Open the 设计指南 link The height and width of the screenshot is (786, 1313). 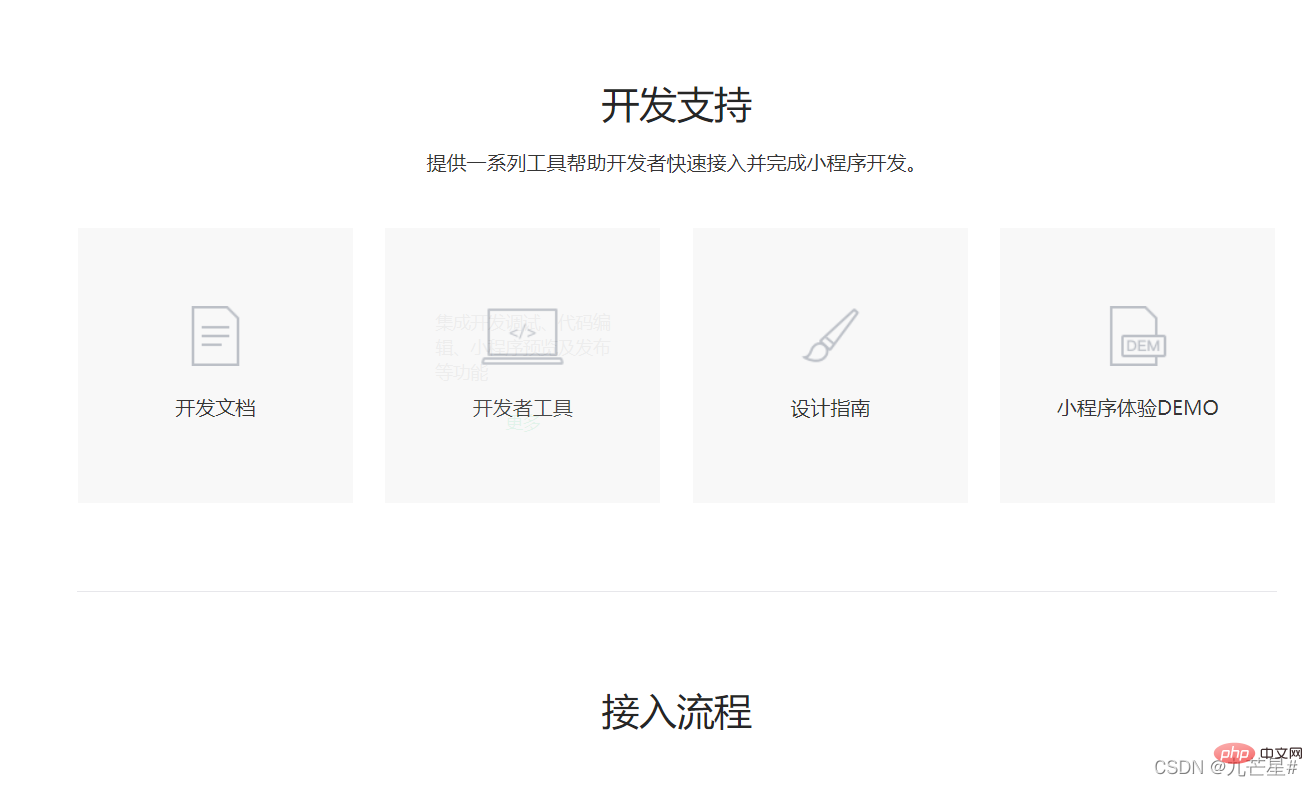click(x=830, y=408)
